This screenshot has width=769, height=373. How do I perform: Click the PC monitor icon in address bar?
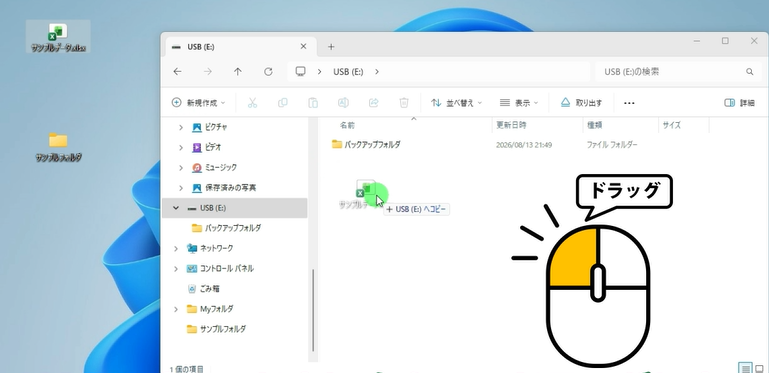coord(301,72)
